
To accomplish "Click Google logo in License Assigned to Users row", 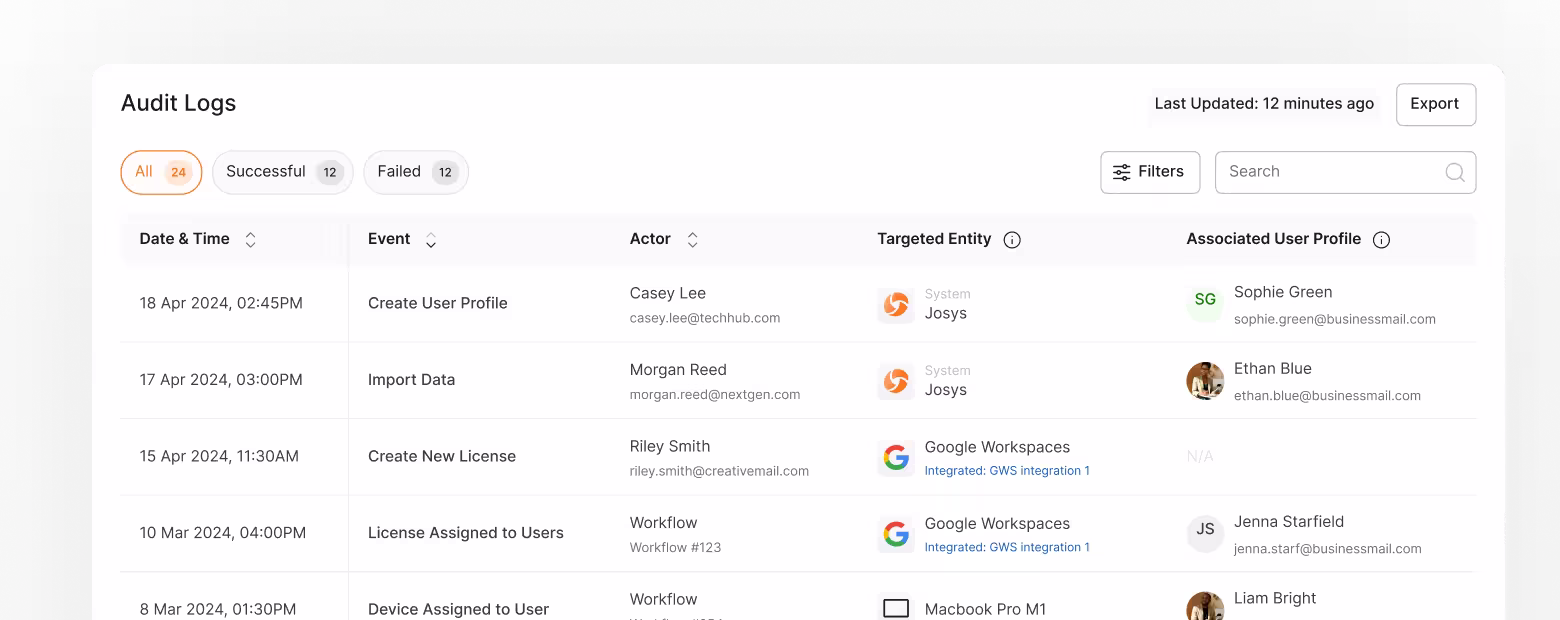I will click(x=896, y=534).
